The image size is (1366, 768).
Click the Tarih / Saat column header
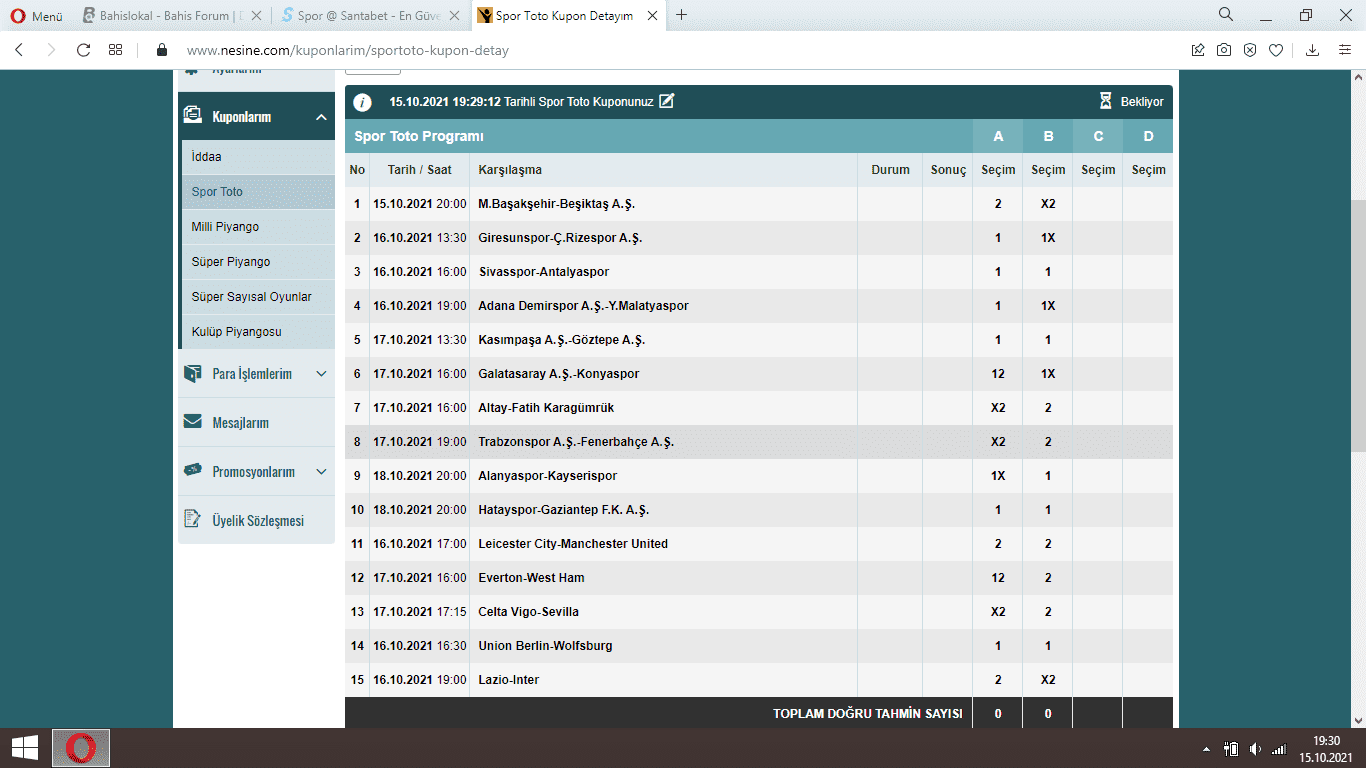tap(420, 170)
